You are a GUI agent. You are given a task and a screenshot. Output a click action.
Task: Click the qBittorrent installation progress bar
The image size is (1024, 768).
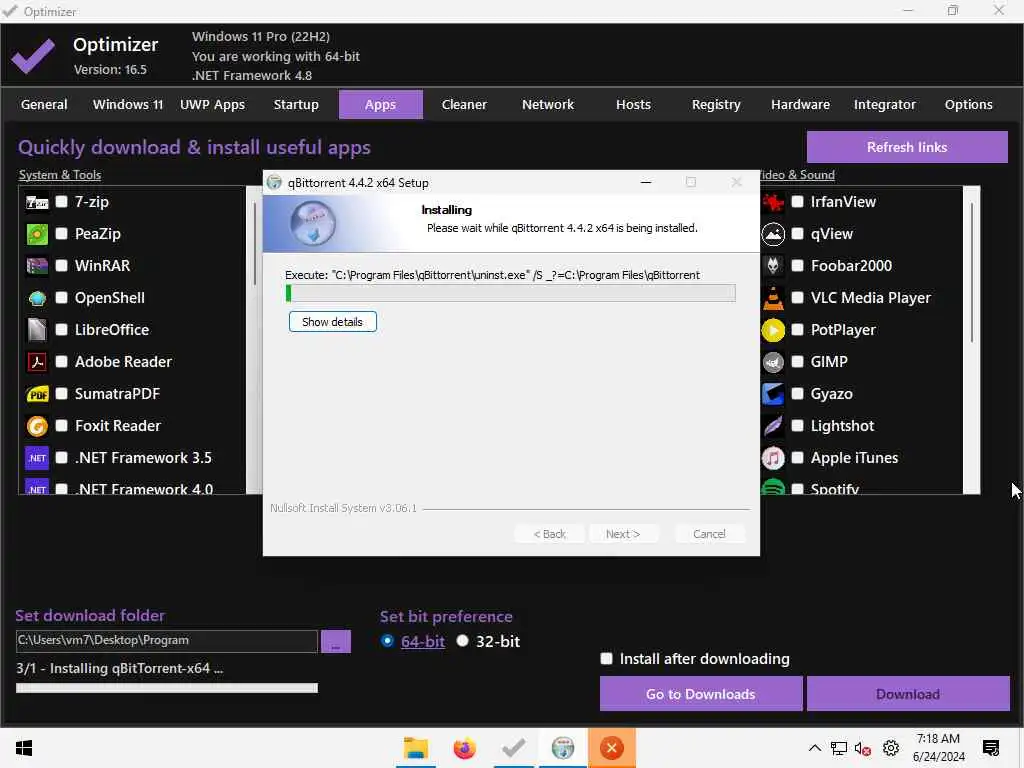pos(511,293)
